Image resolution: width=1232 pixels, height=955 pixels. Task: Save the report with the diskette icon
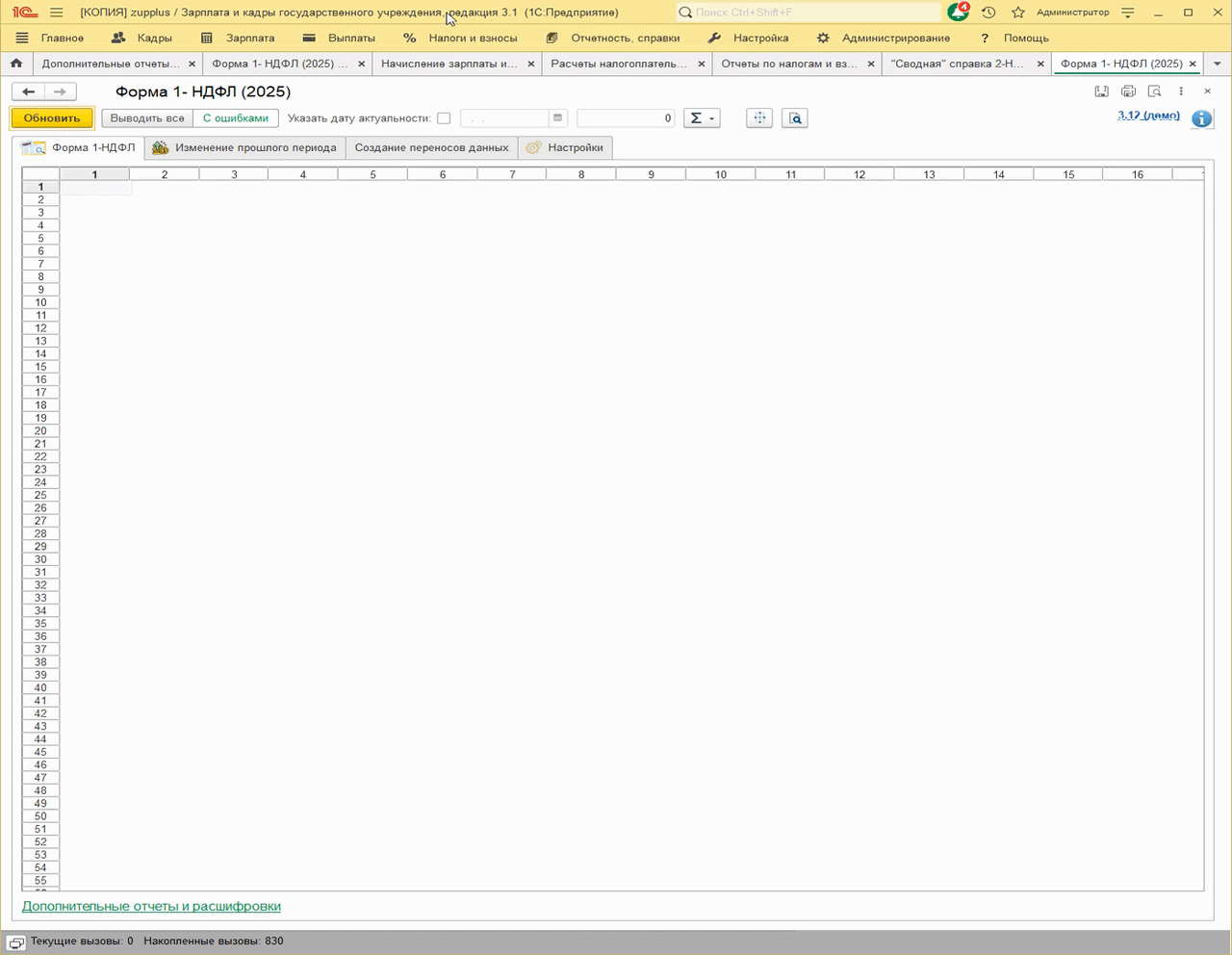pos(1102,91)
